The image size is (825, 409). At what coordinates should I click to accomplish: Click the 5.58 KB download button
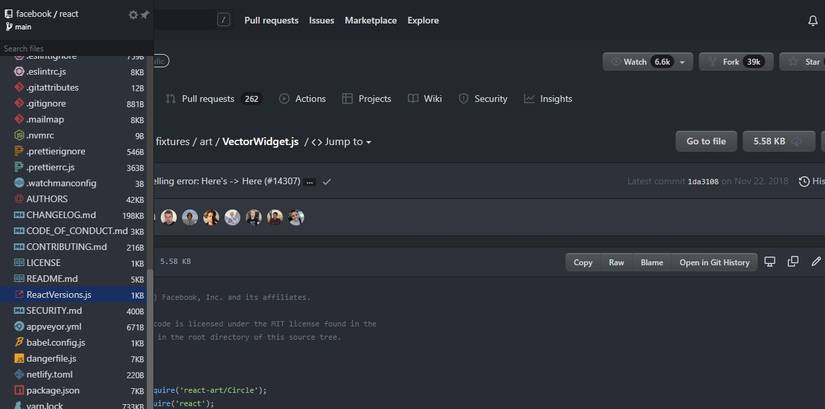[x=778, y=141]
